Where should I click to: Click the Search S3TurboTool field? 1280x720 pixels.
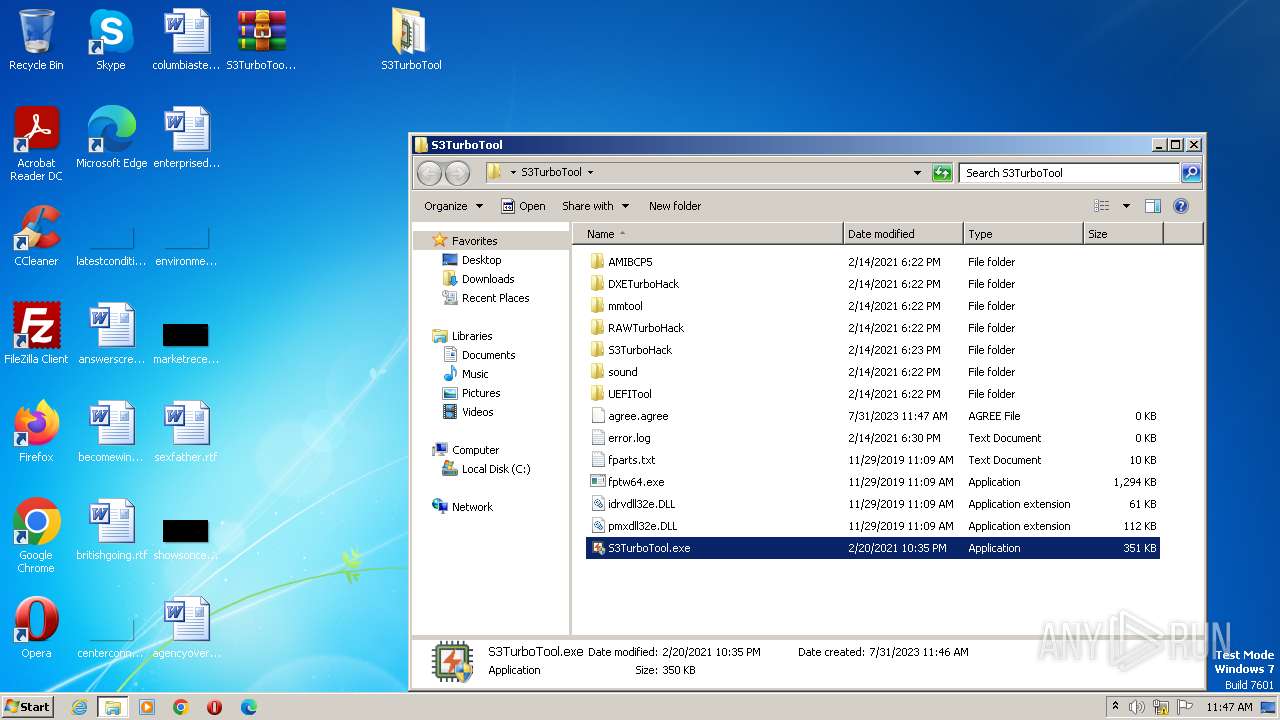1068,173
